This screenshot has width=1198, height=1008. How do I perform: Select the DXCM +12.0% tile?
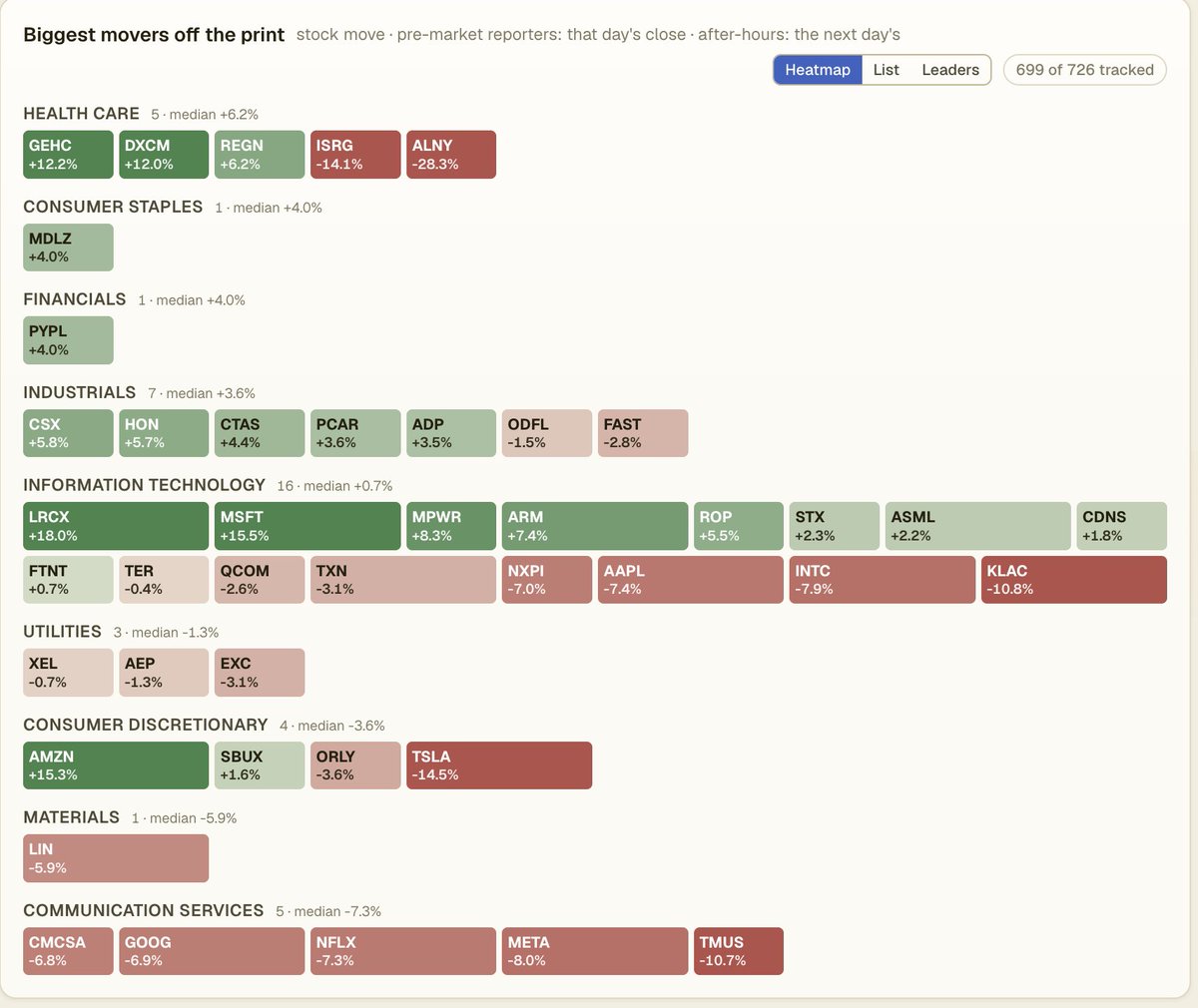point(164,155)
